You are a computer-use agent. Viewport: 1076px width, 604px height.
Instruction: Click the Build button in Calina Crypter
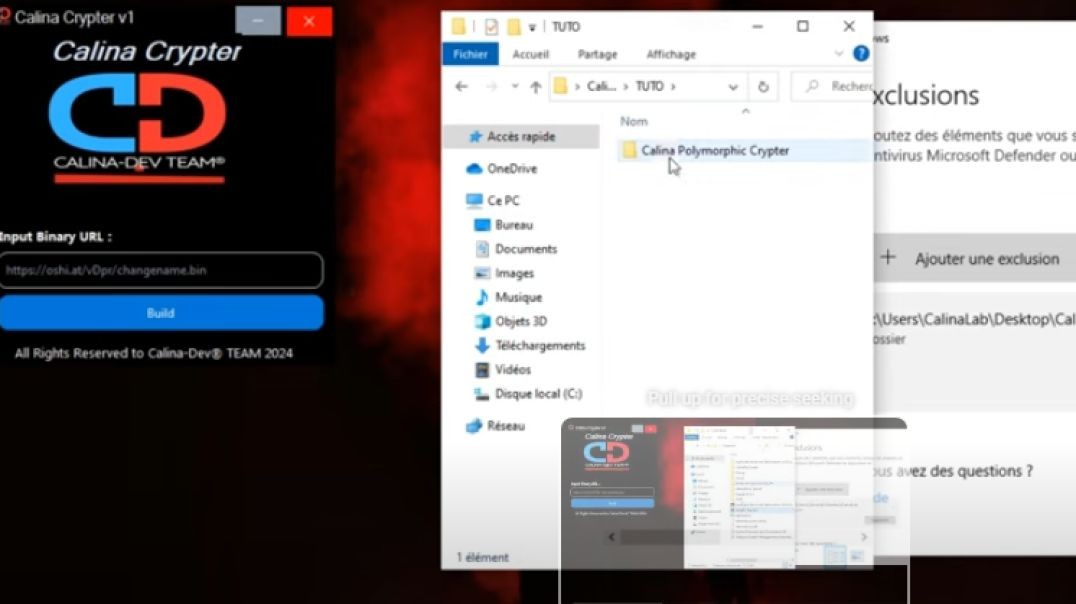(x=161, y=313)
